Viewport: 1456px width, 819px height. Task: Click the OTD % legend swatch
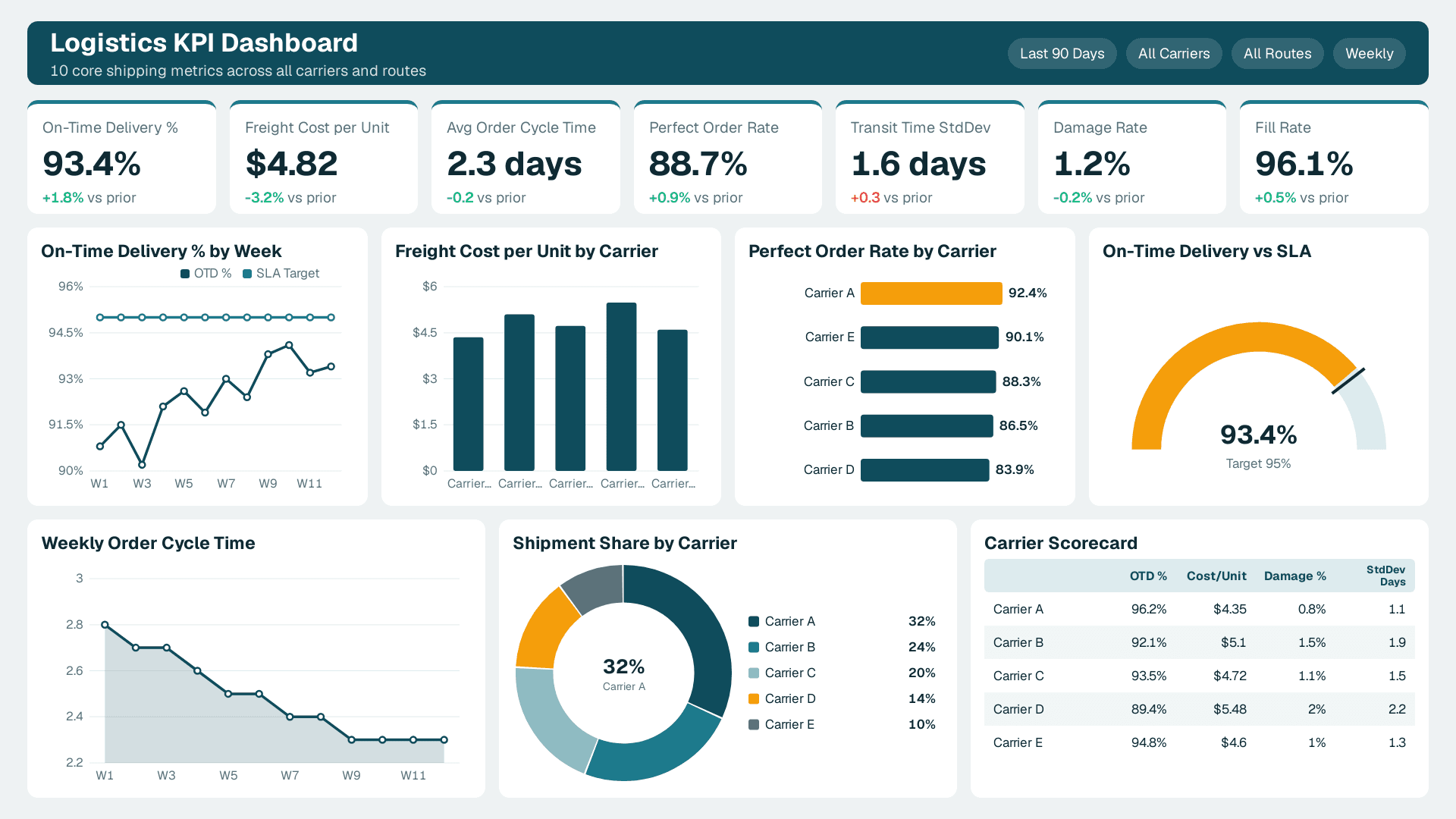click(x=185, y=274)
